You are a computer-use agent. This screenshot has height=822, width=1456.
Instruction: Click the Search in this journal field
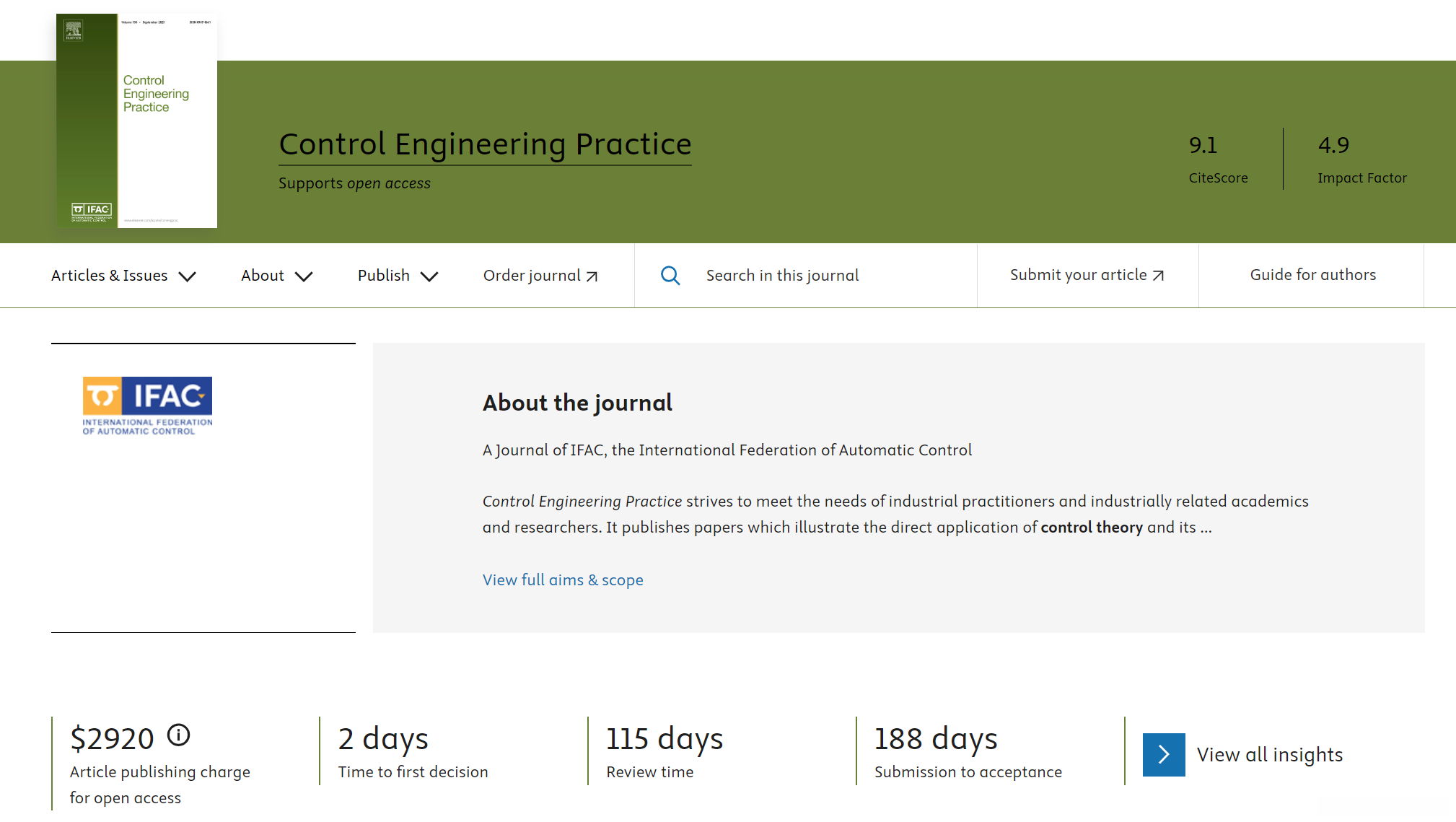[x=782, y=276]
